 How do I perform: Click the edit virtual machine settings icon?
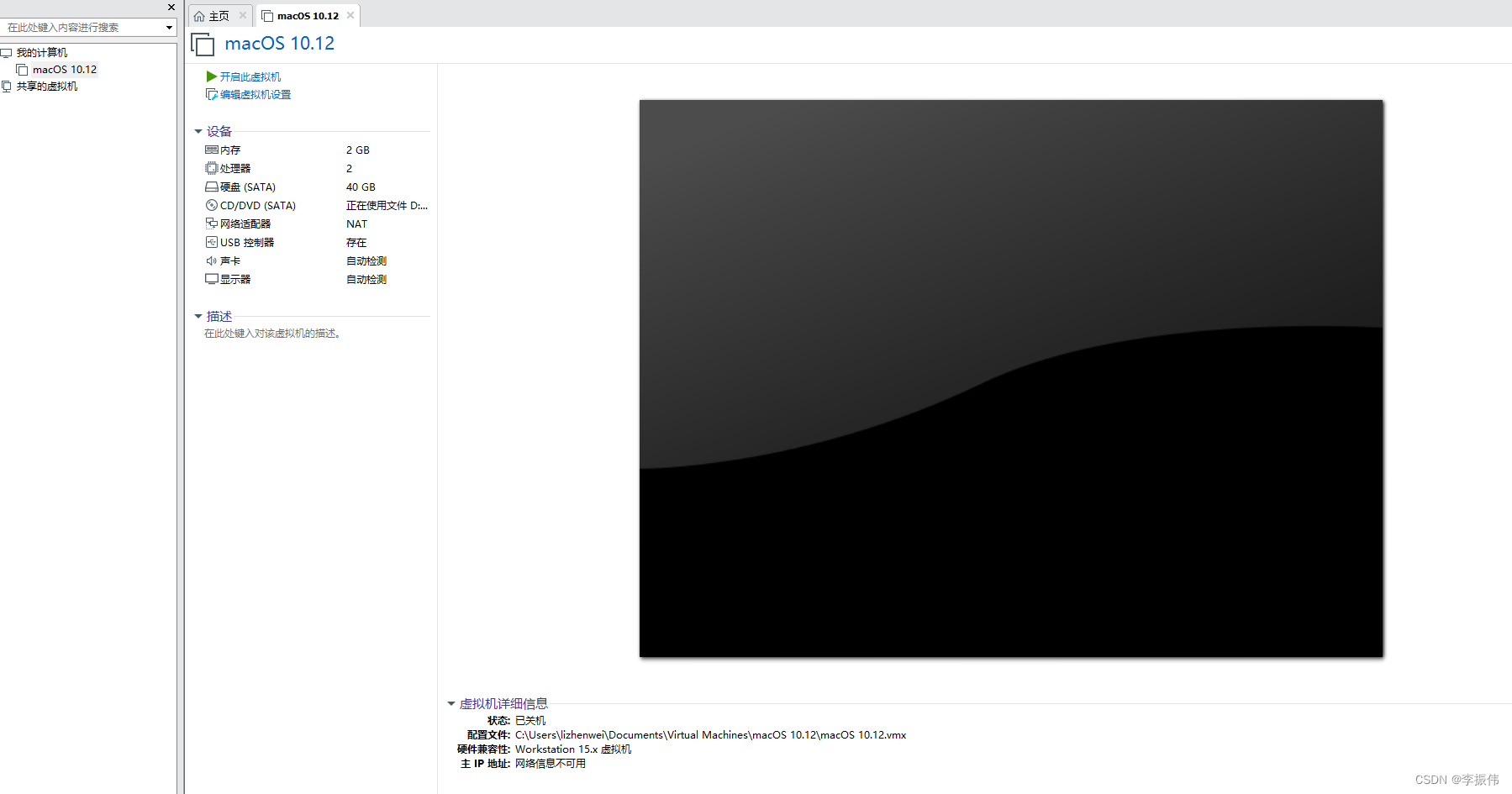click(x=212, y=94)
